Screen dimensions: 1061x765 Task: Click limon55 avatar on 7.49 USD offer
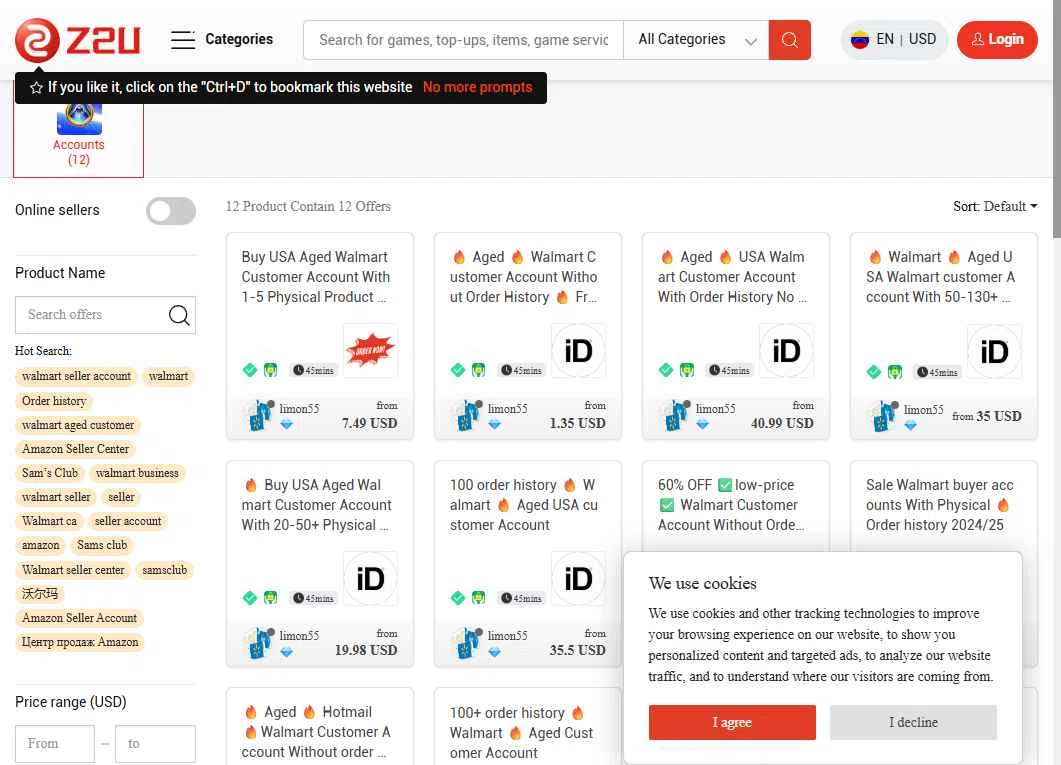tap(259, 415)
